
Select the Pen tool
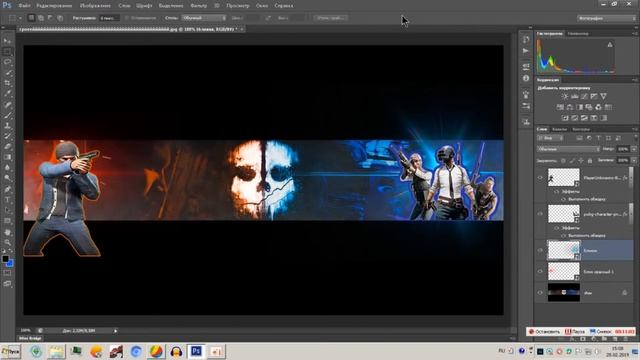(7, 189)
